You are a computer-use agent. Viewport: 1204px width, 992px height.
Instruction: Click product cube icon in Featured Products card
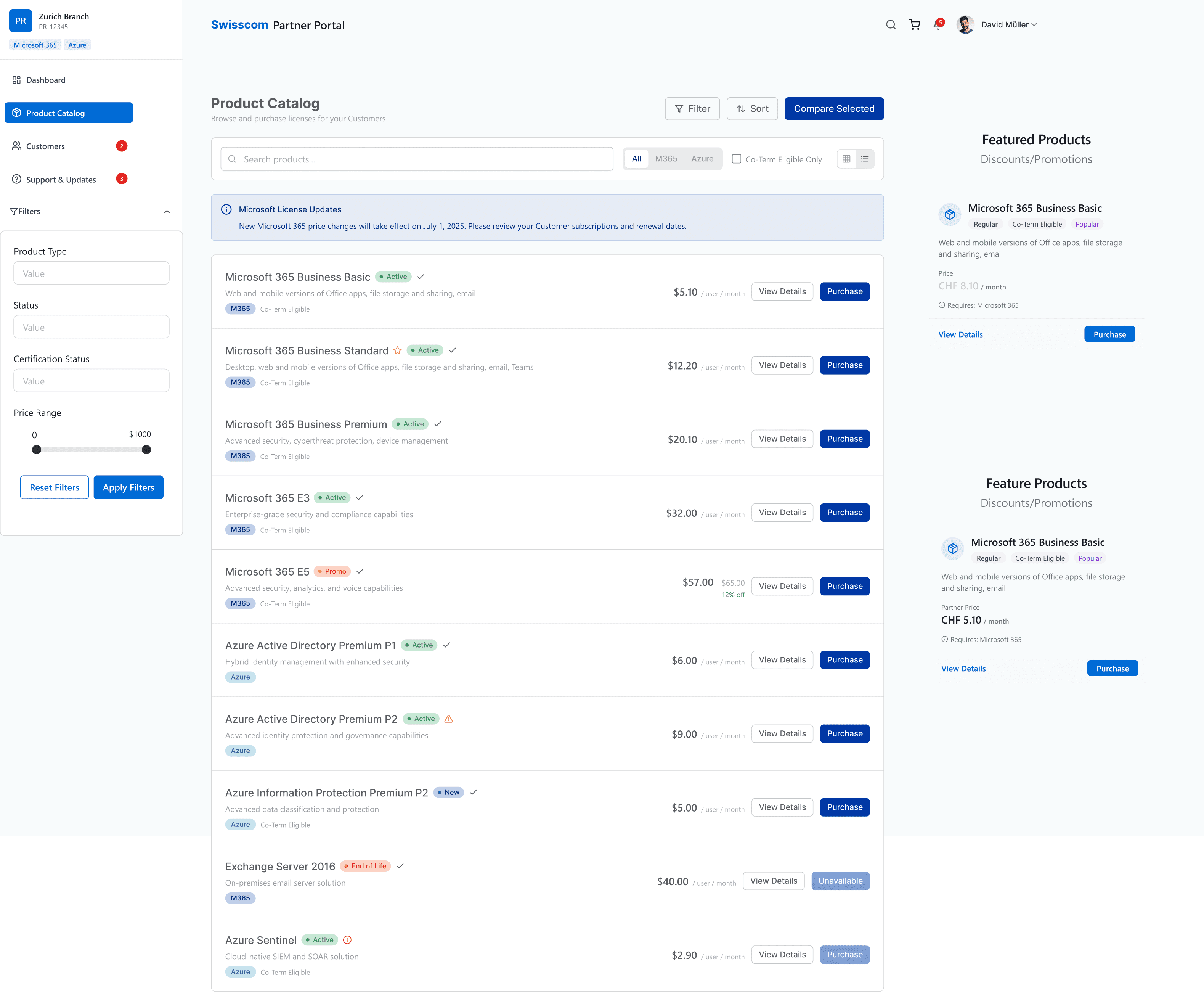click(x=950, y=214)
